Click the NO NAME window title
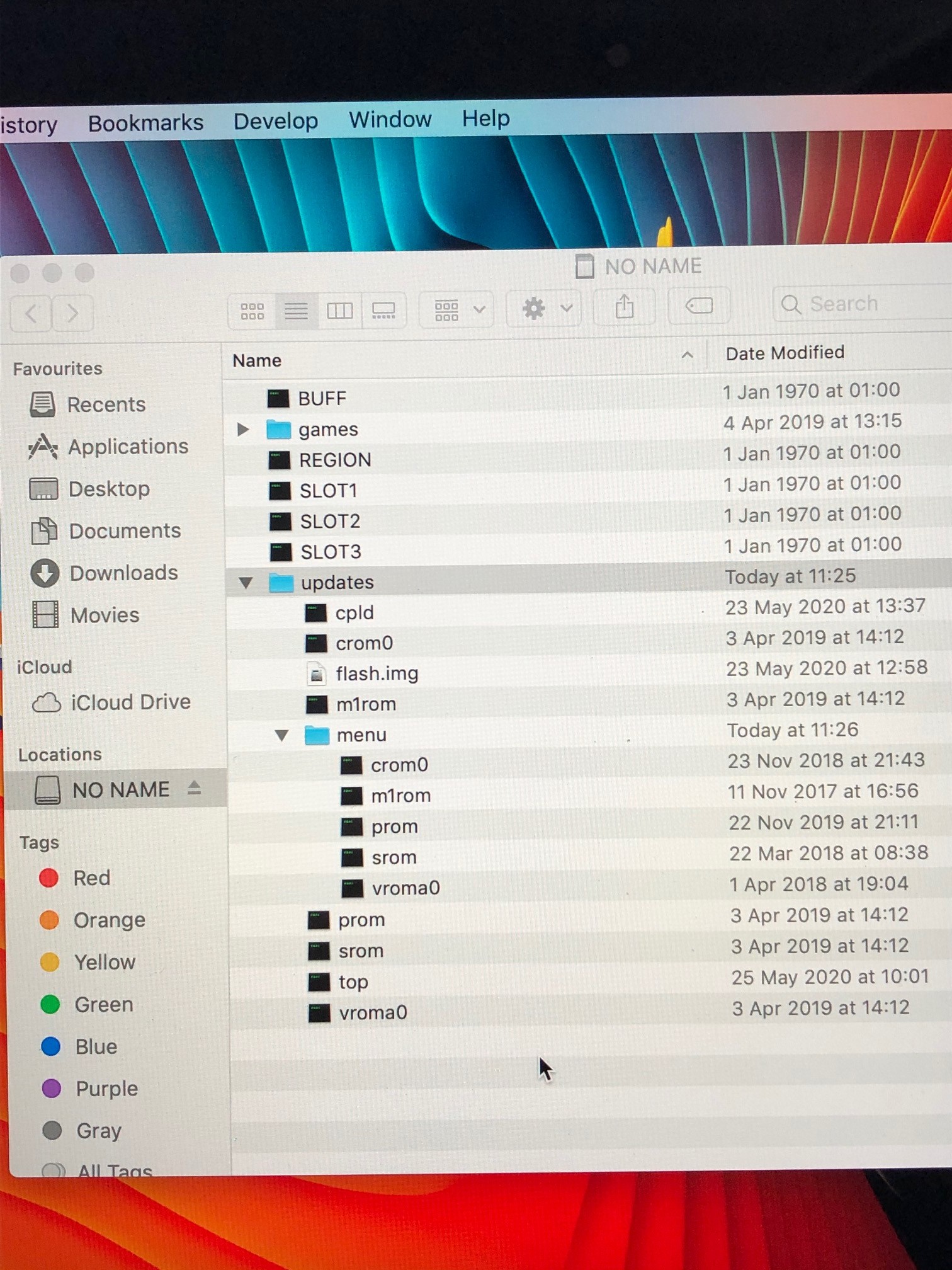 [x=652, y=266]
